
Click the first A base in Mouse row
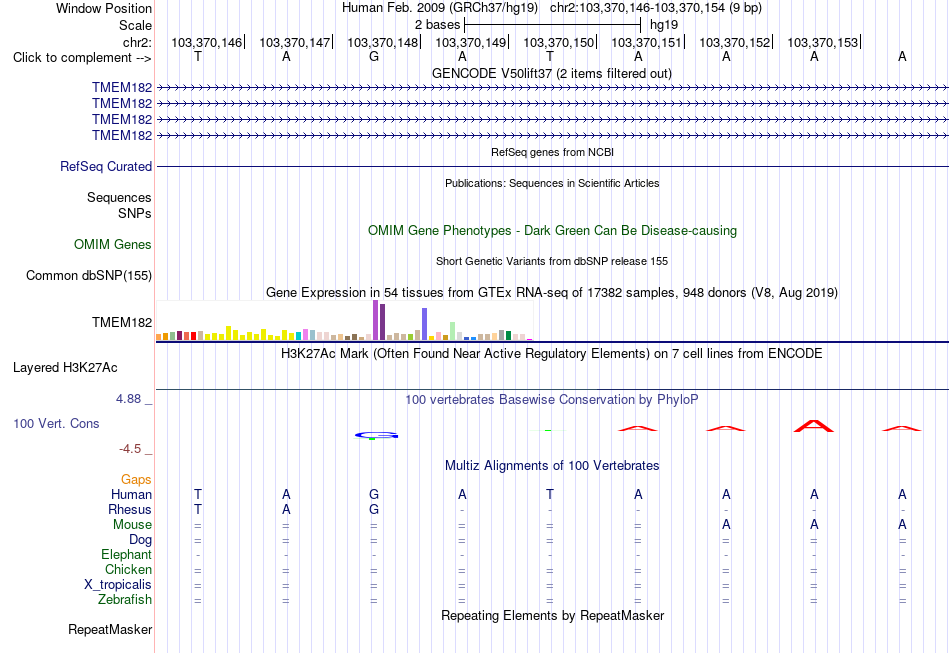(x=726, y=525)
